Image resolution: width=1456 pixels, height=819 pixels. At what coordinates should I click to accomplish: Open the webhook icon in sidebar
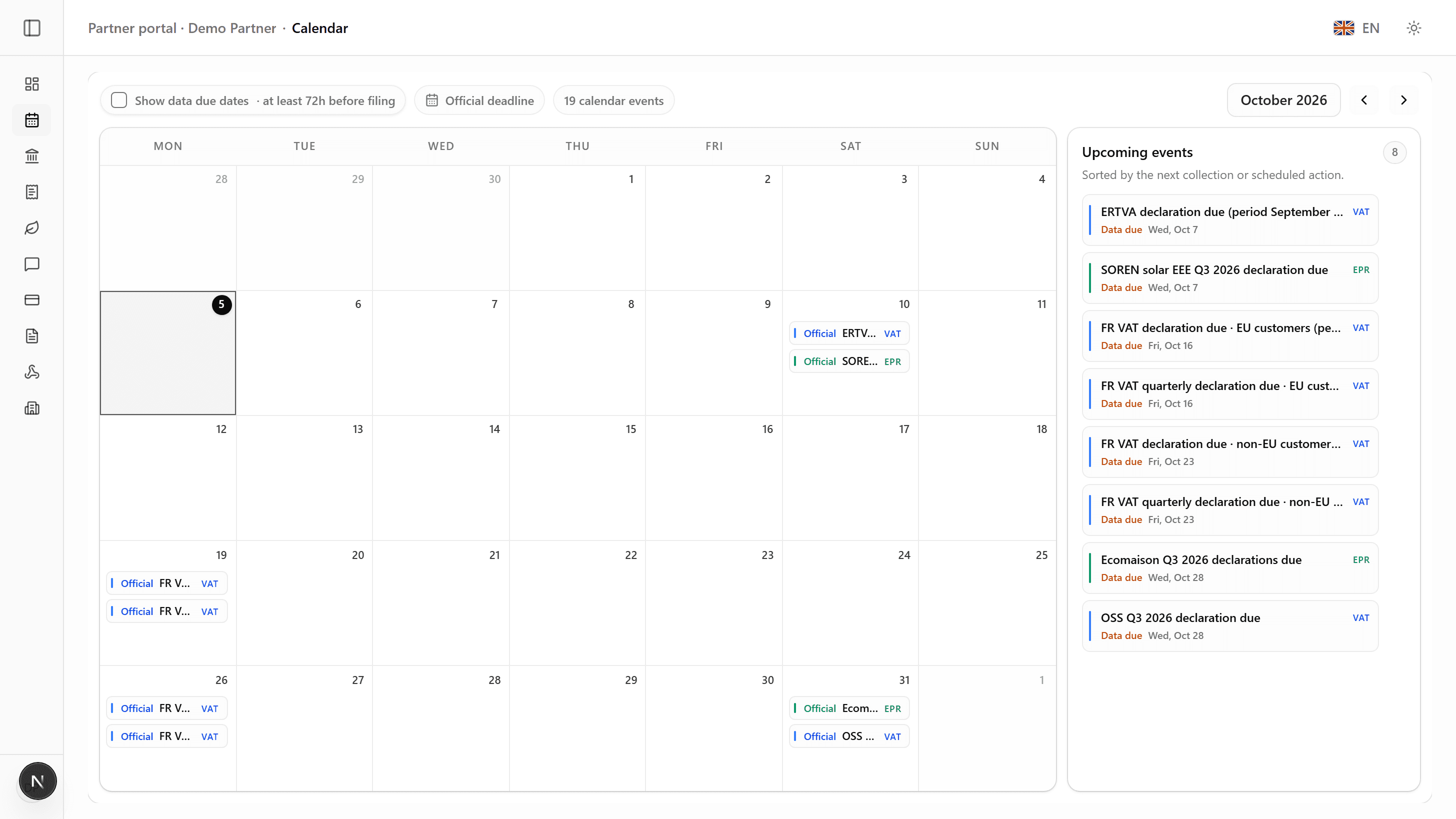[x=32, y=372]
